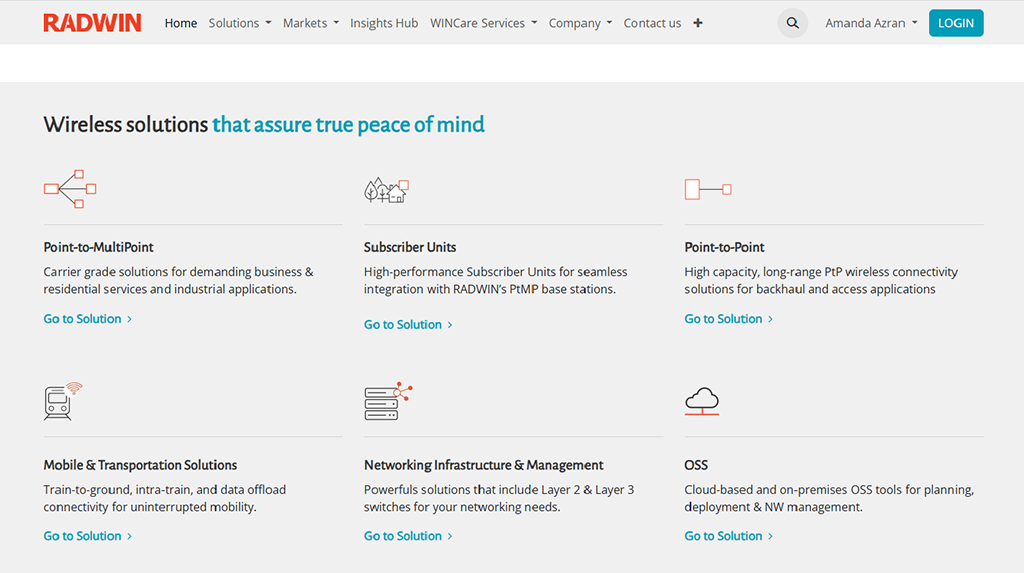Follow Go to Solution under Point-to-MultiPoint
1024x573 pixels.
87,319
